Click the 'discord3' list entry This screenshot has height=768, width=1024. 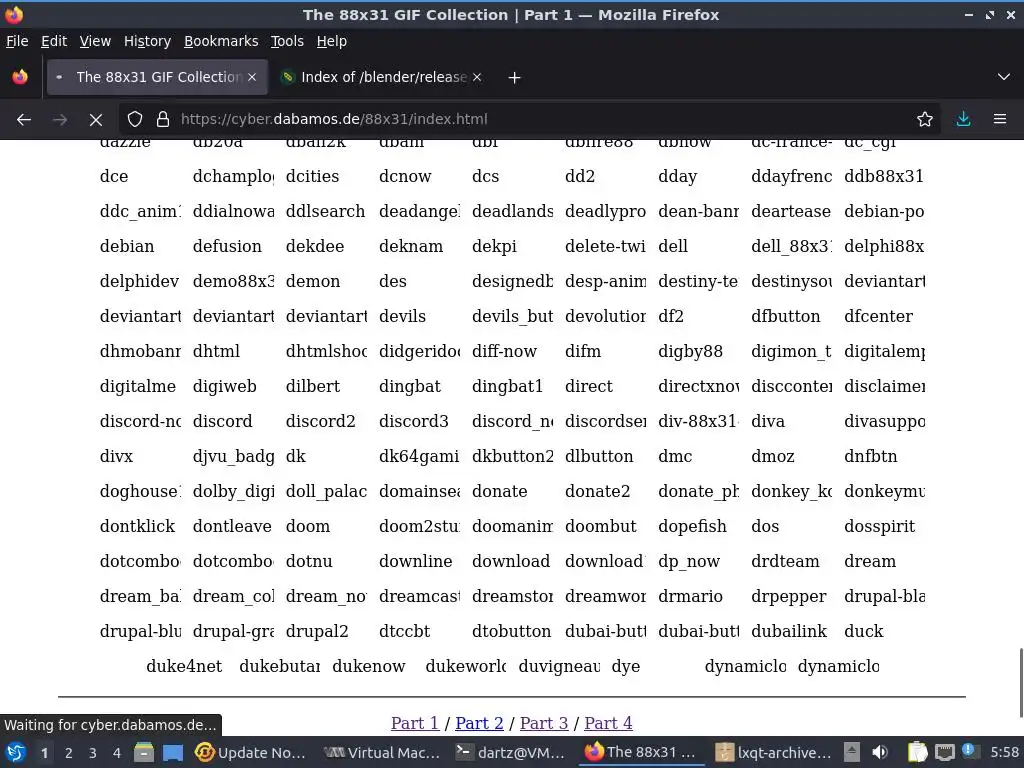click(413, 421)
